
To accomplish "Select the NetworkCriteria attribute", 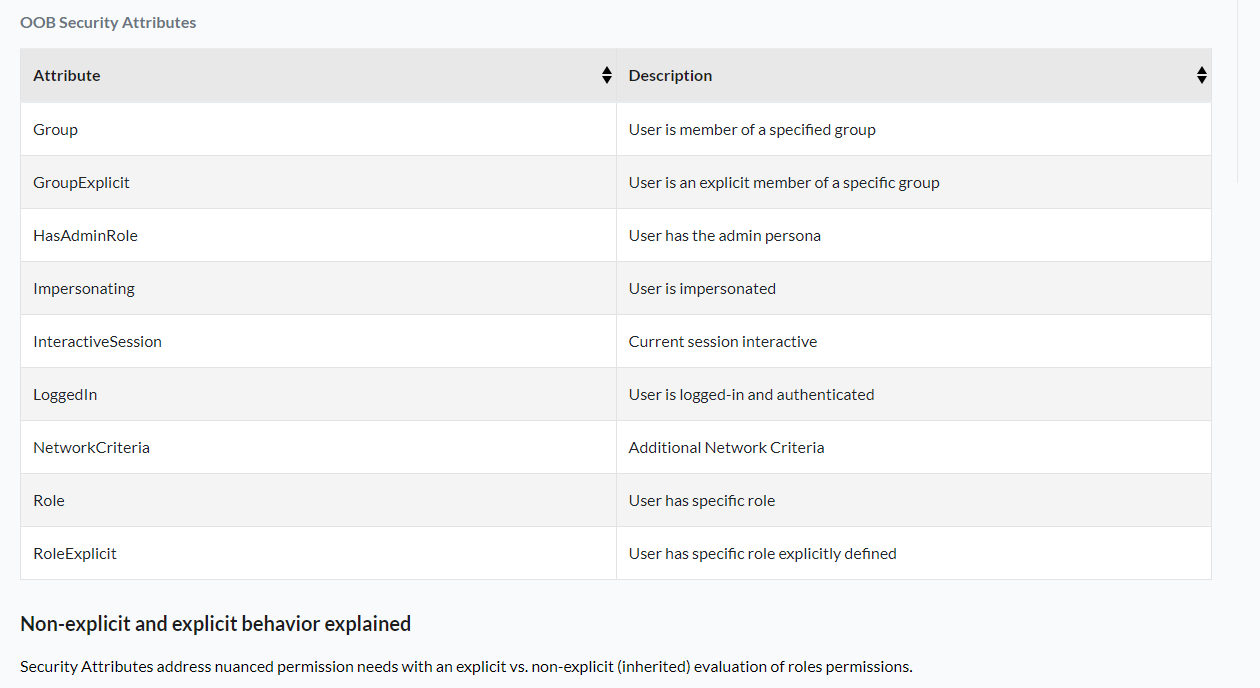I will [x=91, y=447].
